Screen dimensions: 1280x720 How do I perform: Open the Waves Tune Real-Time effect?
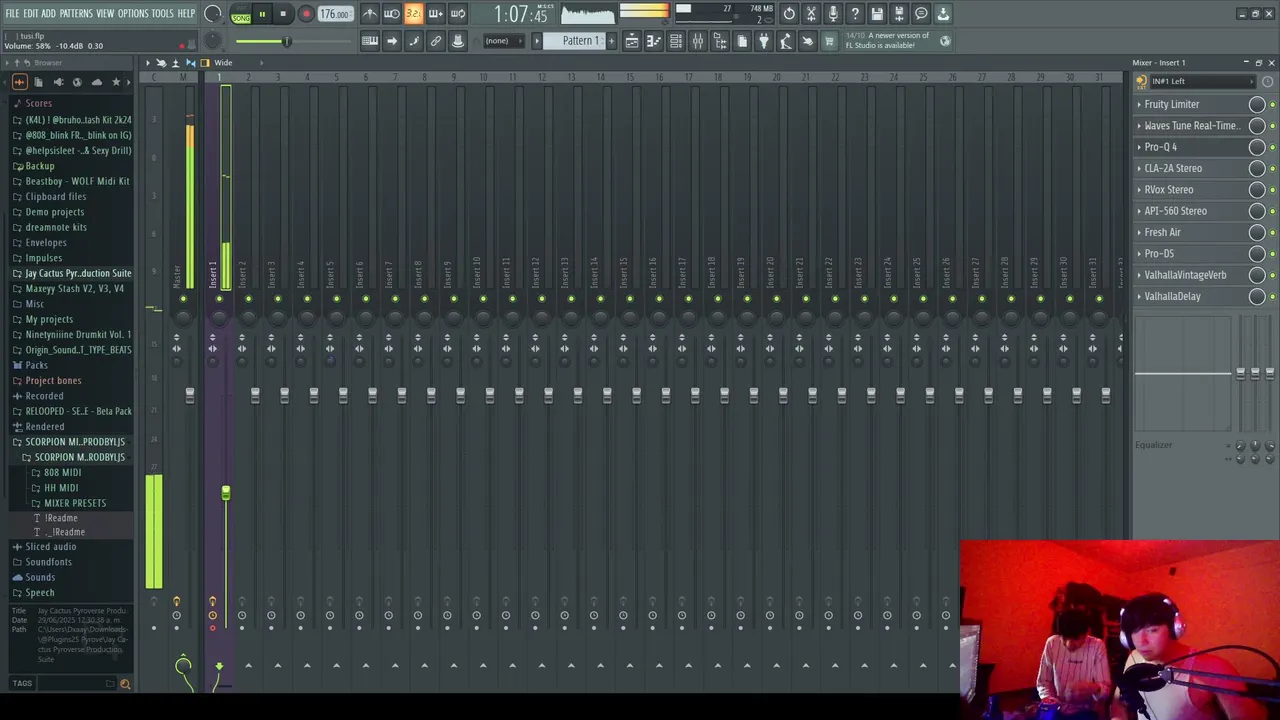(1192, 126)
